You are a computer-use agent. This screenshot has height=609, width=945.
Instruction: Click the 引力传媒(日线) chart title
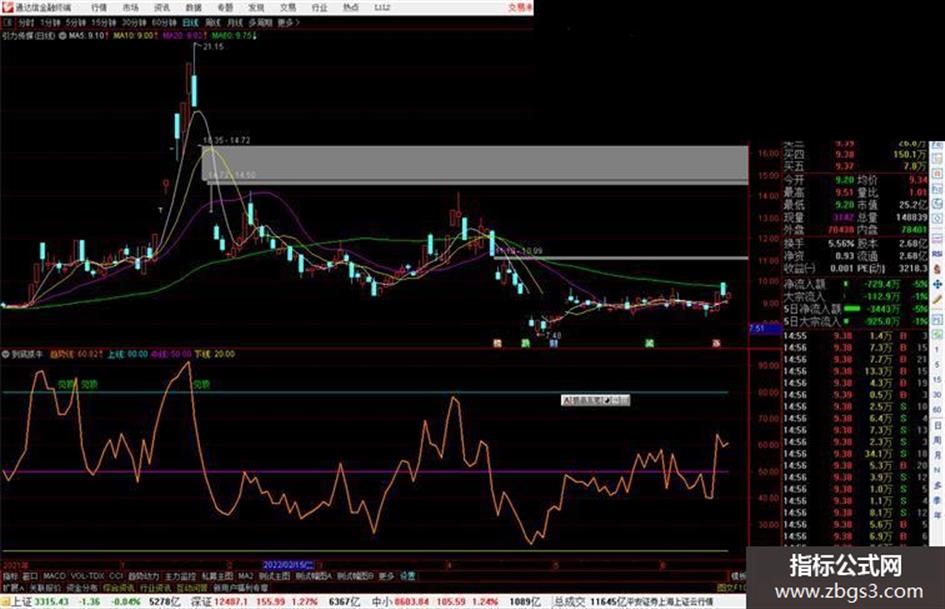tap(28, 36)
